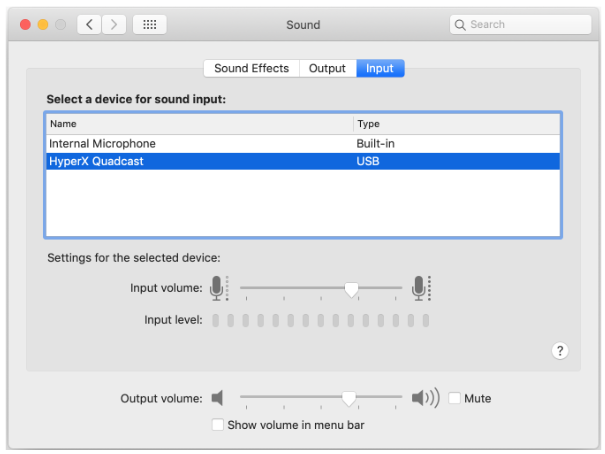The height and width of the screenshot is (454, 605).
Task: Switch to the Sound Effects tab
Action: pos(251,68)
